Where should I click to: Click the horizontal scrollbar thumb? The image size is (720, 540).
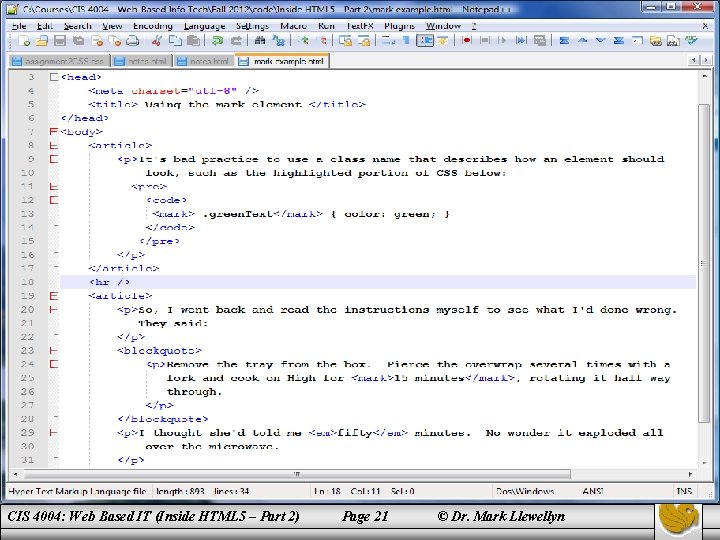coord(297,474)
